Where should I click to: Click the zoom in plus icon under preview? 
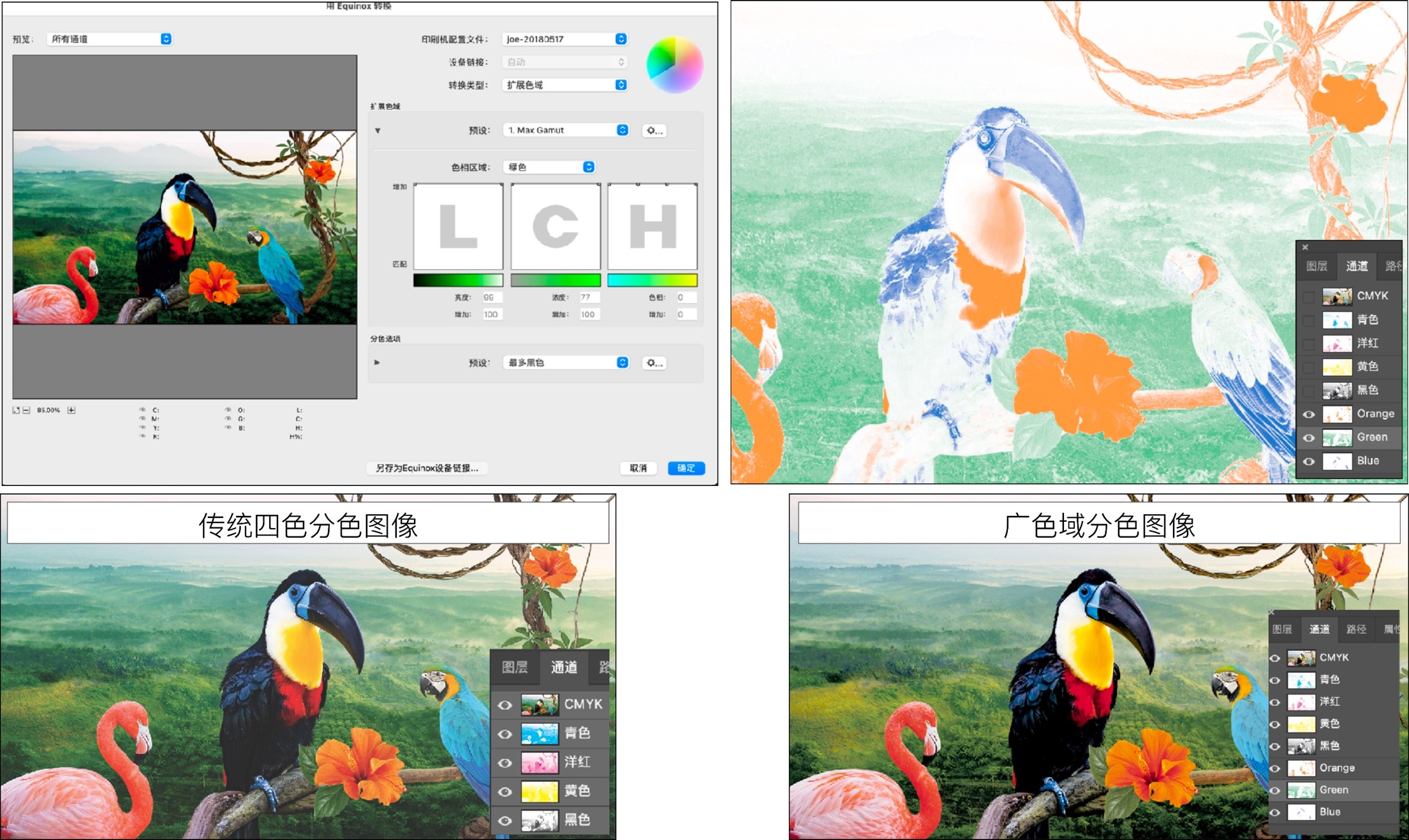71,410
